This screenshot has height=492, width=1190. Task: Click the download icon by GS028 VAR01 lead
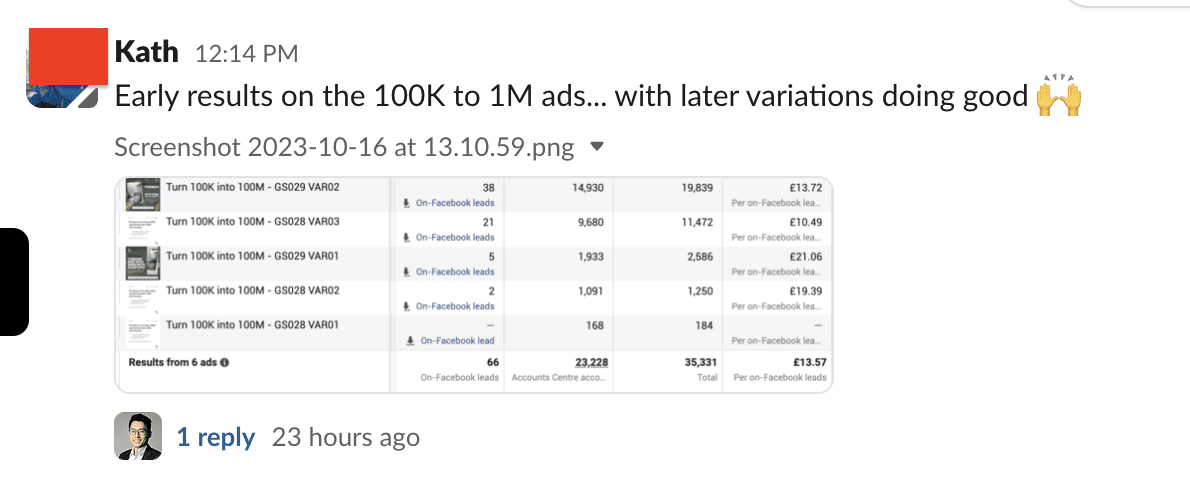coord(410,341)
